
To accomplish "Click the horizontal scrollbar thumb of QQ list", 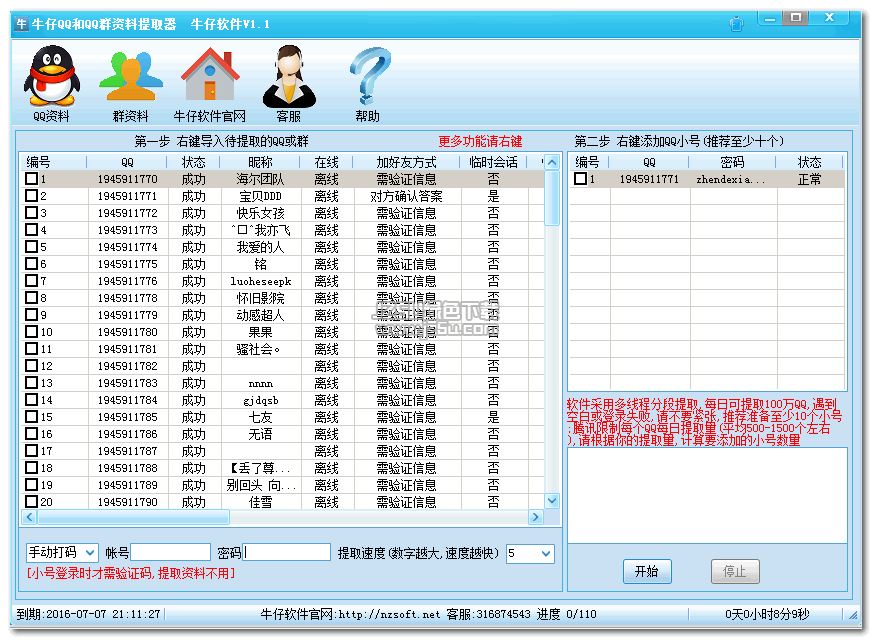I will (x=134, y=517).
